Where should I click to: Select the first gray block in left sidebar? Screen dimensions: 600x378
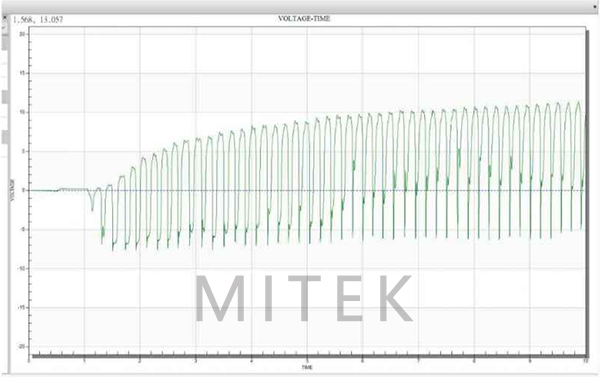coord(5,41)
